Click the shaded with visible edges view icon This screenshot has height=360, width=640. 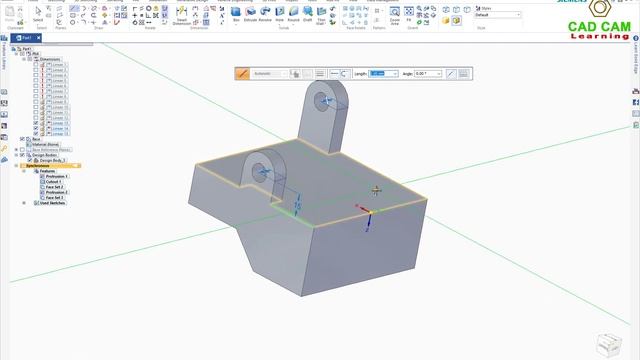click(x=456, y=20)
